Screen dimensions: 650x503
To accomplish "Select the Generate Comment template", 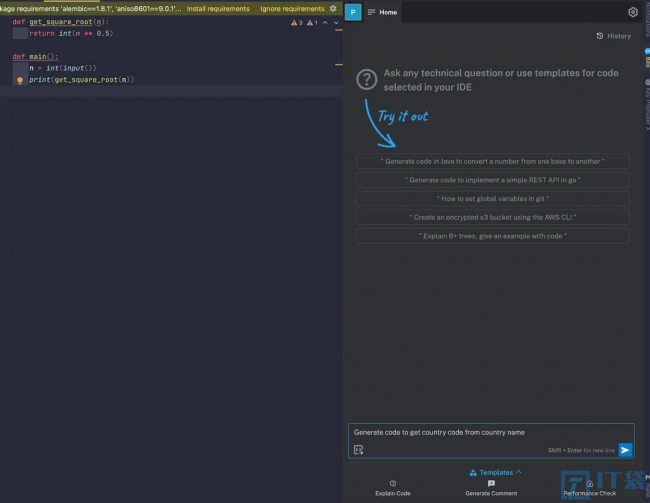I will click(491, 488).
